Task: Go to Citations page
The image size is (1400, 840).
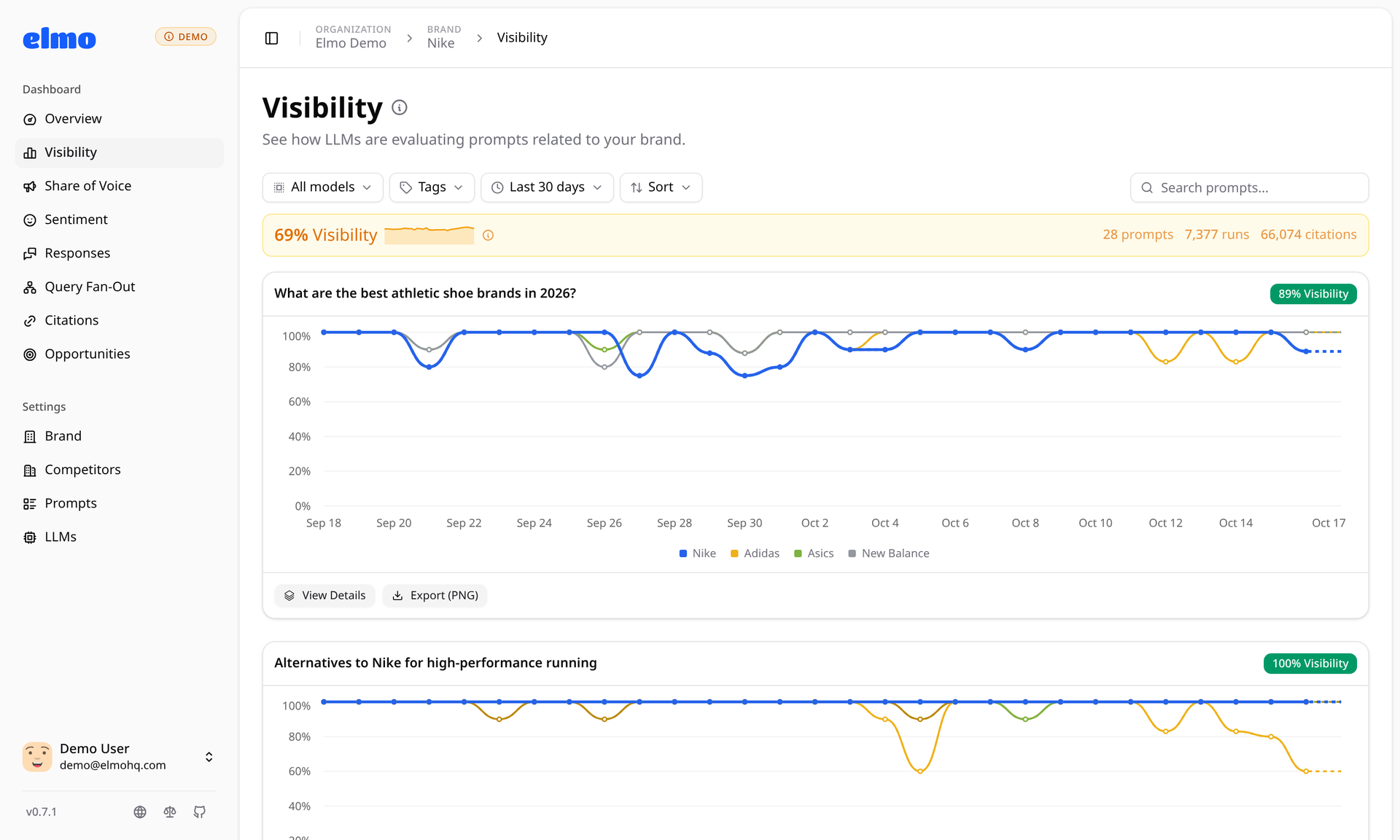Action: (120, 320)
